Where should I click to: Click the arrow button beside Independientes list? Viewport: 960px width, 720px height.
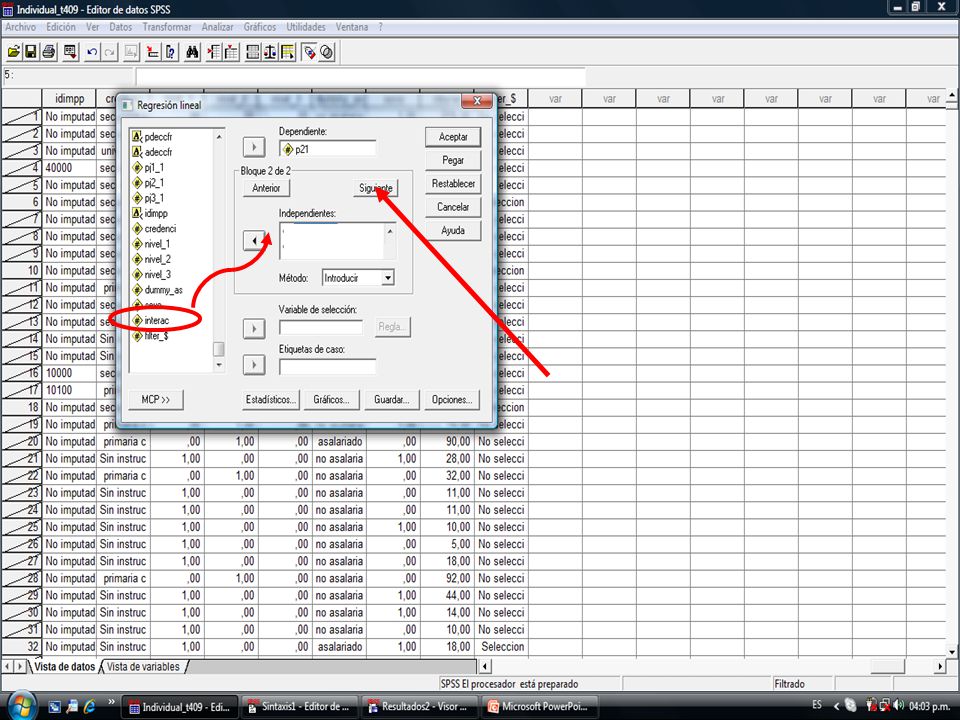(254, 241)
